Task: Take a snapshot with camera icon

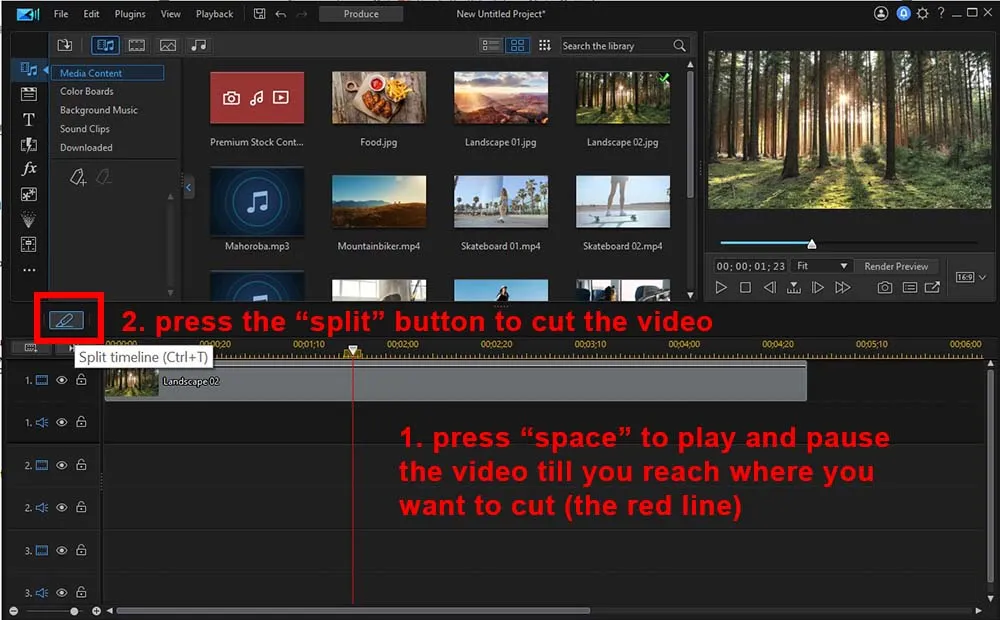Action: [885, 288]
